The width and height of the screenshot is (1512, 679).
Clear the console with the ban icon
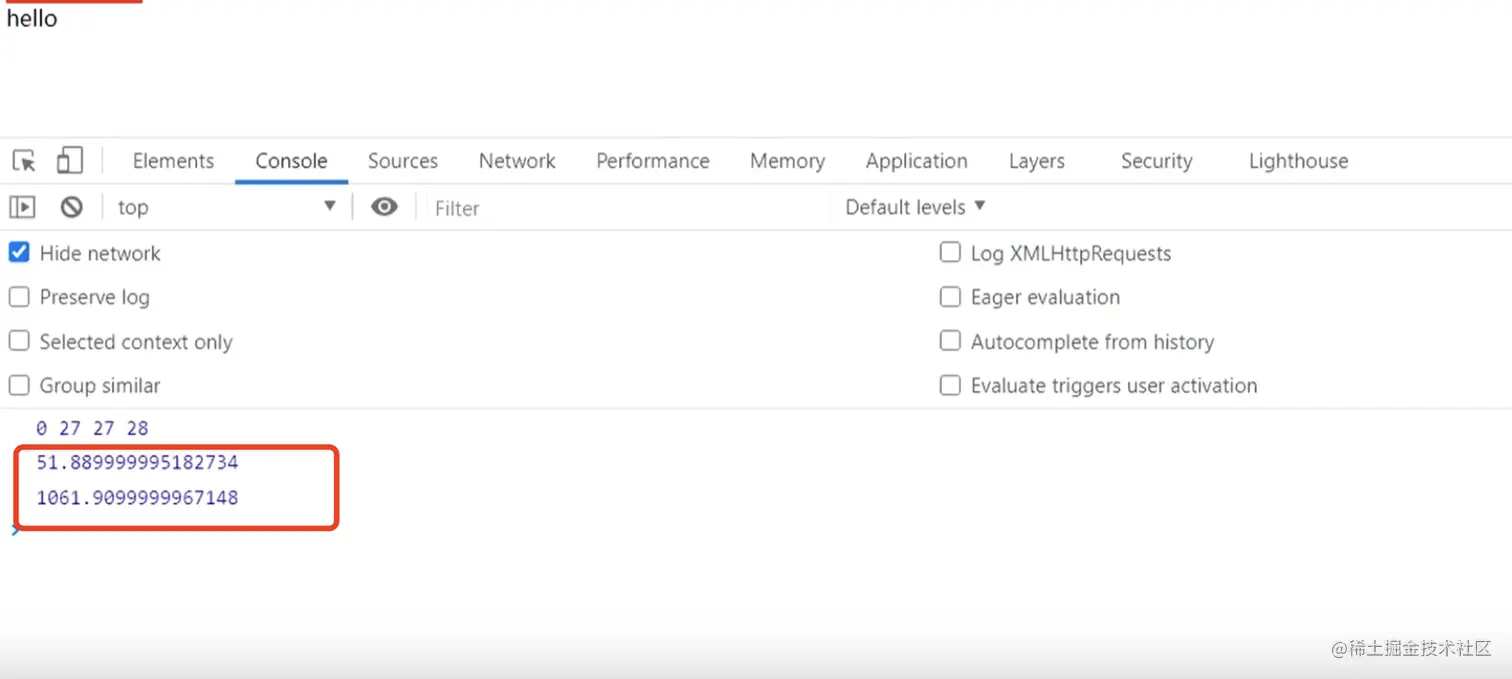click(71, 207)
